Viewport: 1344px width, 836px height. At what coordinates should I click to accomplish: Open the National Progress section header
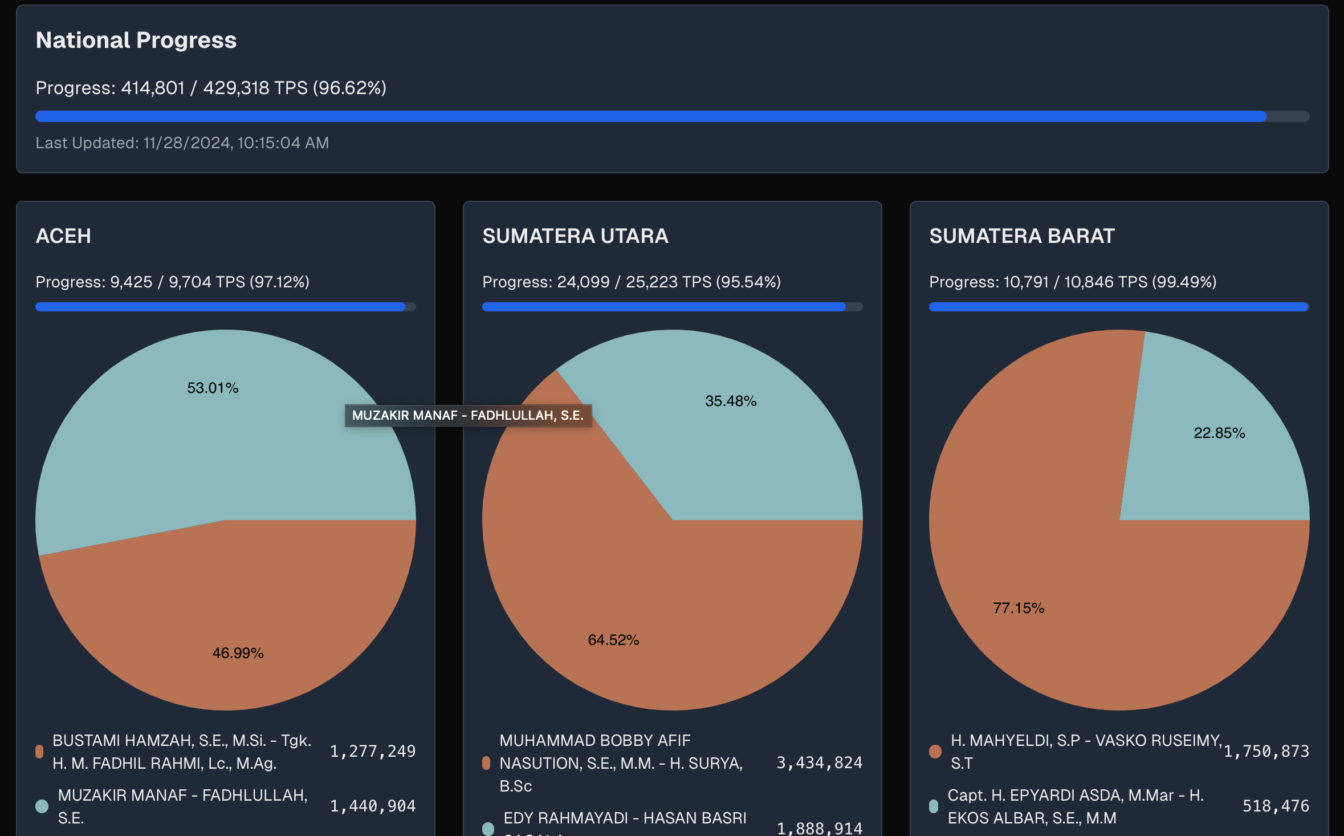pyautogui.click(x=136, y=40)
